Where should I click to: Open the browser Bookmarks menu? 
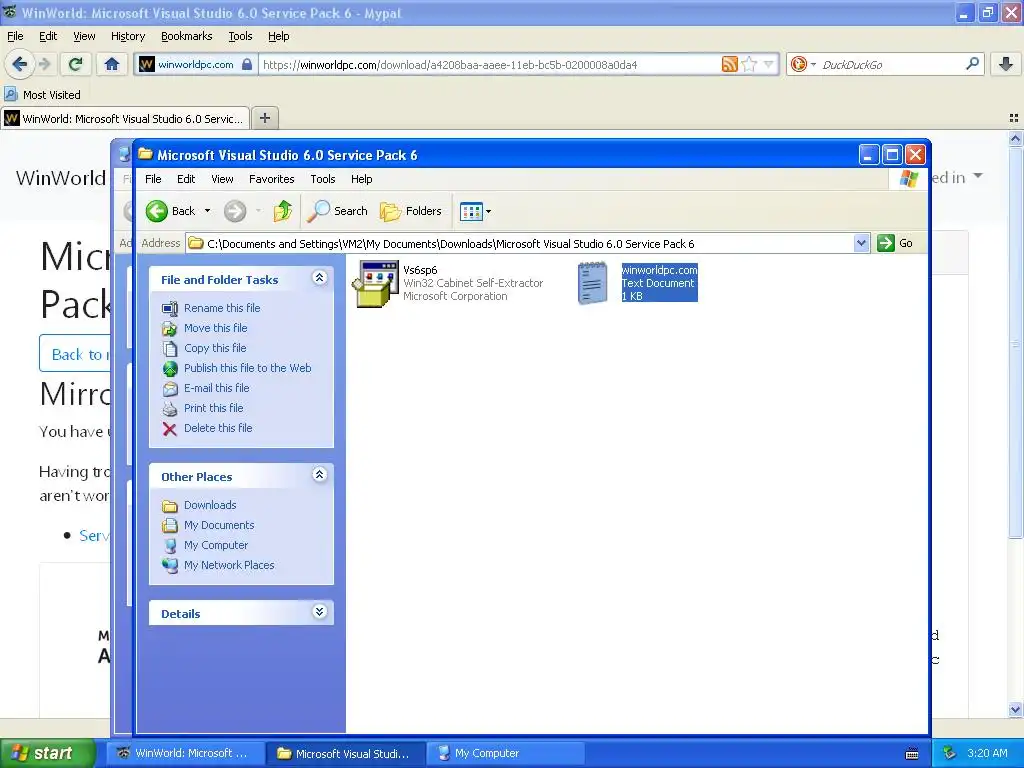[187, 37]
